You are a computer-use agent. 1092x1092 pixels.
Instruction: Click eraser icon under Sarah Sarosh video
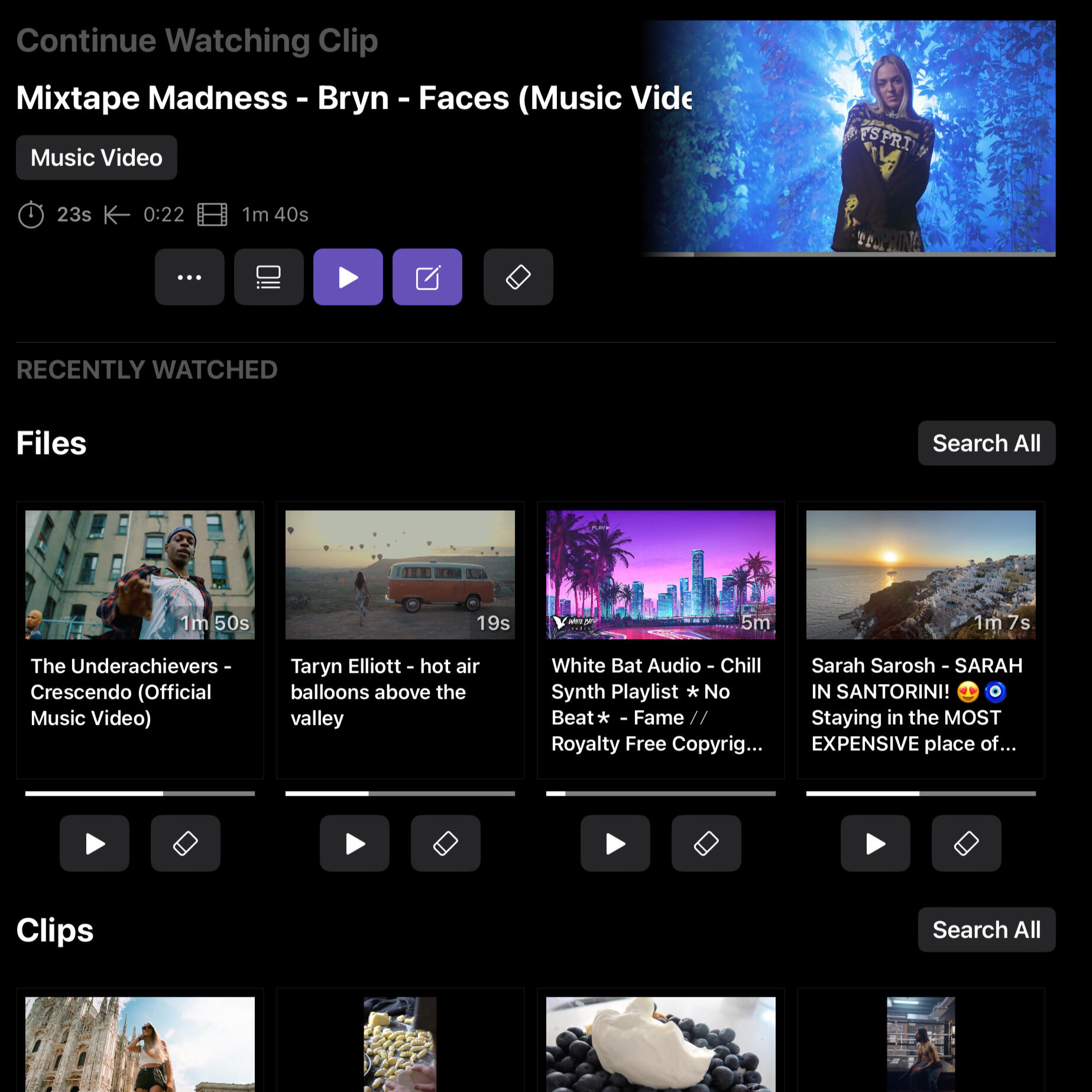click(966, 843)
